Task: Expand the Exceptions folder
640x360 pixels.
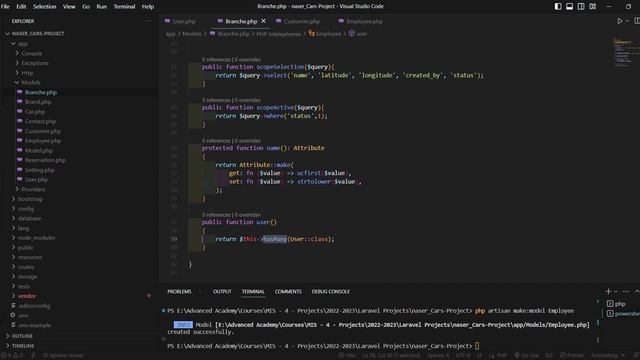Action: pyautogui.click(x=17, y=63)
